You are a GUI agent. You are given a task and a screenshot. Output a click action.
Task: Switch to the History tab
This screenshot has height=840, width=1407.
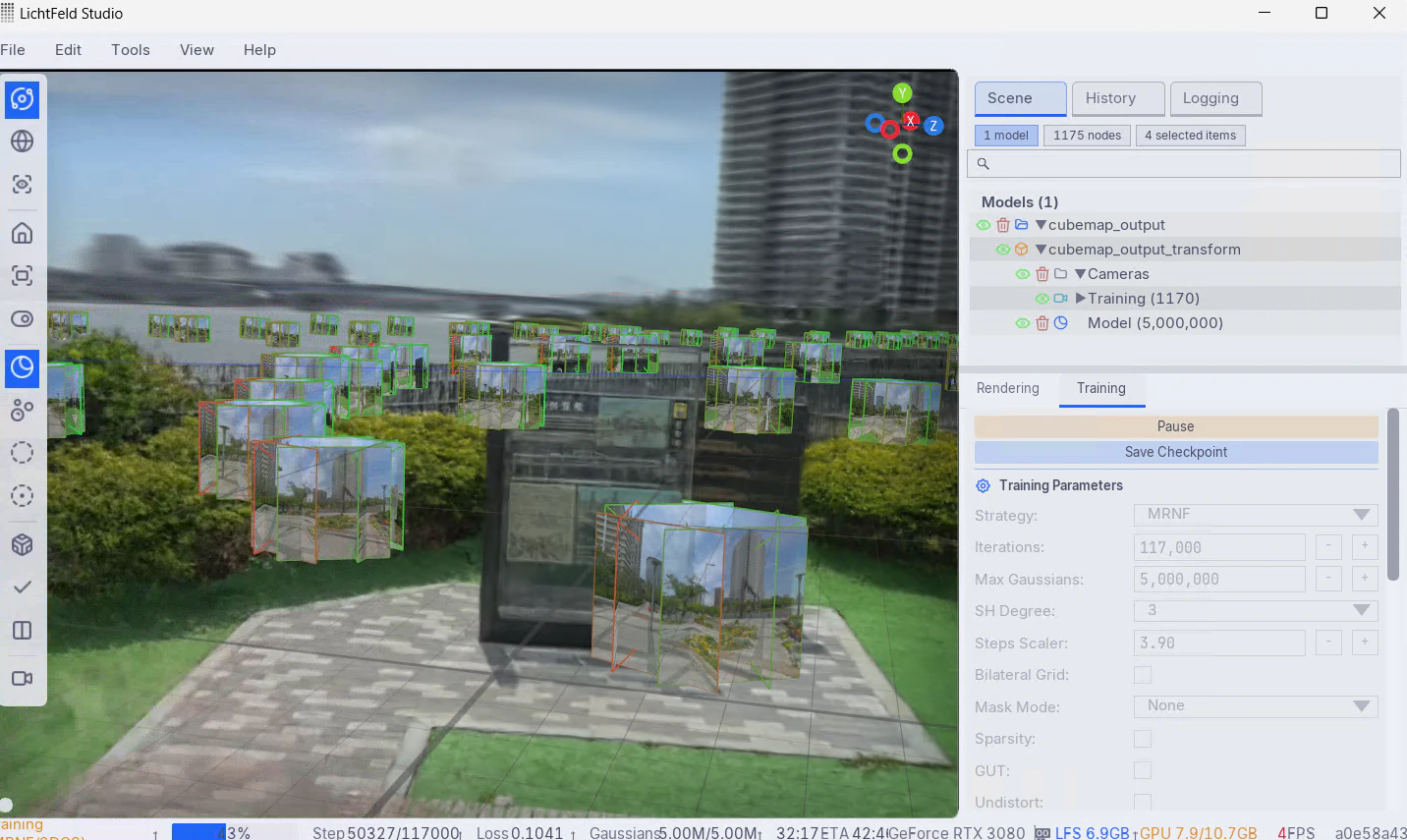(1118, 98)
